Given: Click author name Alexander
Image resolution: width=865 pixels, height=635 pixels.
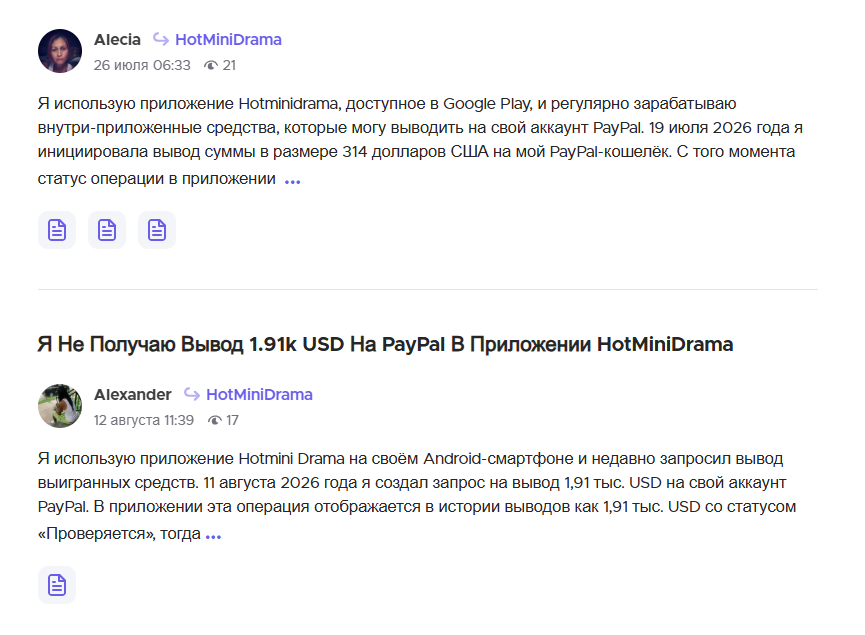Looking at the screenshot, I should (133, 394).
